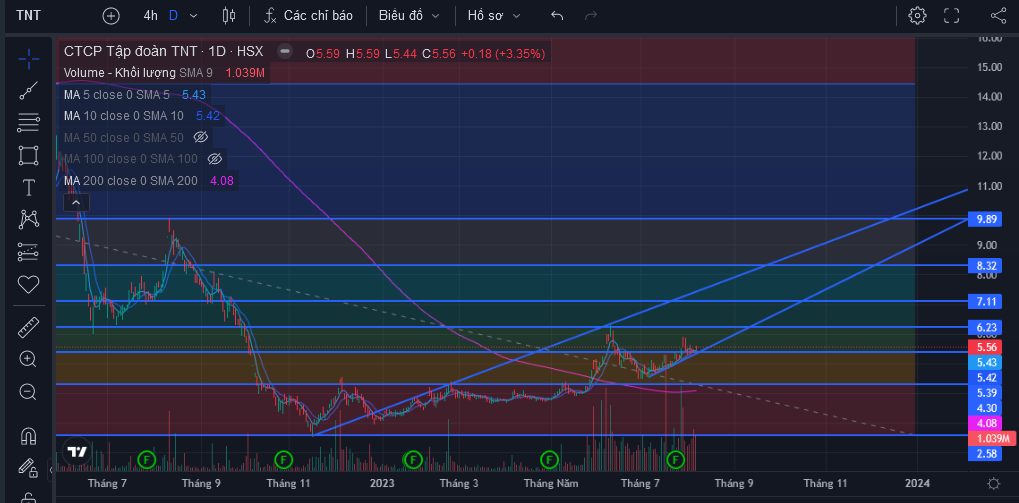The height and width of the screenshot is (503, 1019).
Task: Click the 9.89 price level label
Action: [985, 219]
